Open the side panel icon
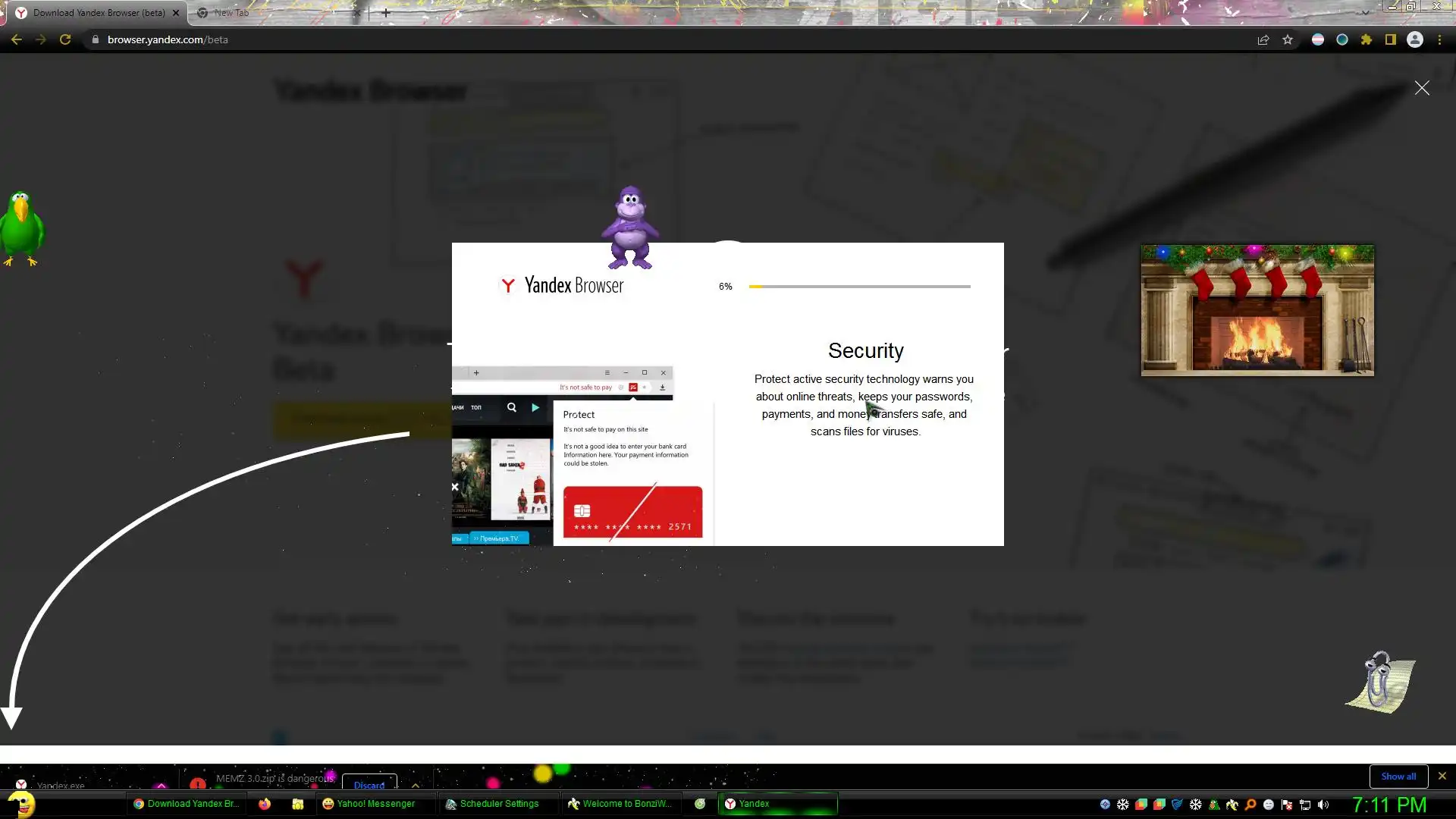Screen dimensions: 1456x819 click(x=1391, y=39)
